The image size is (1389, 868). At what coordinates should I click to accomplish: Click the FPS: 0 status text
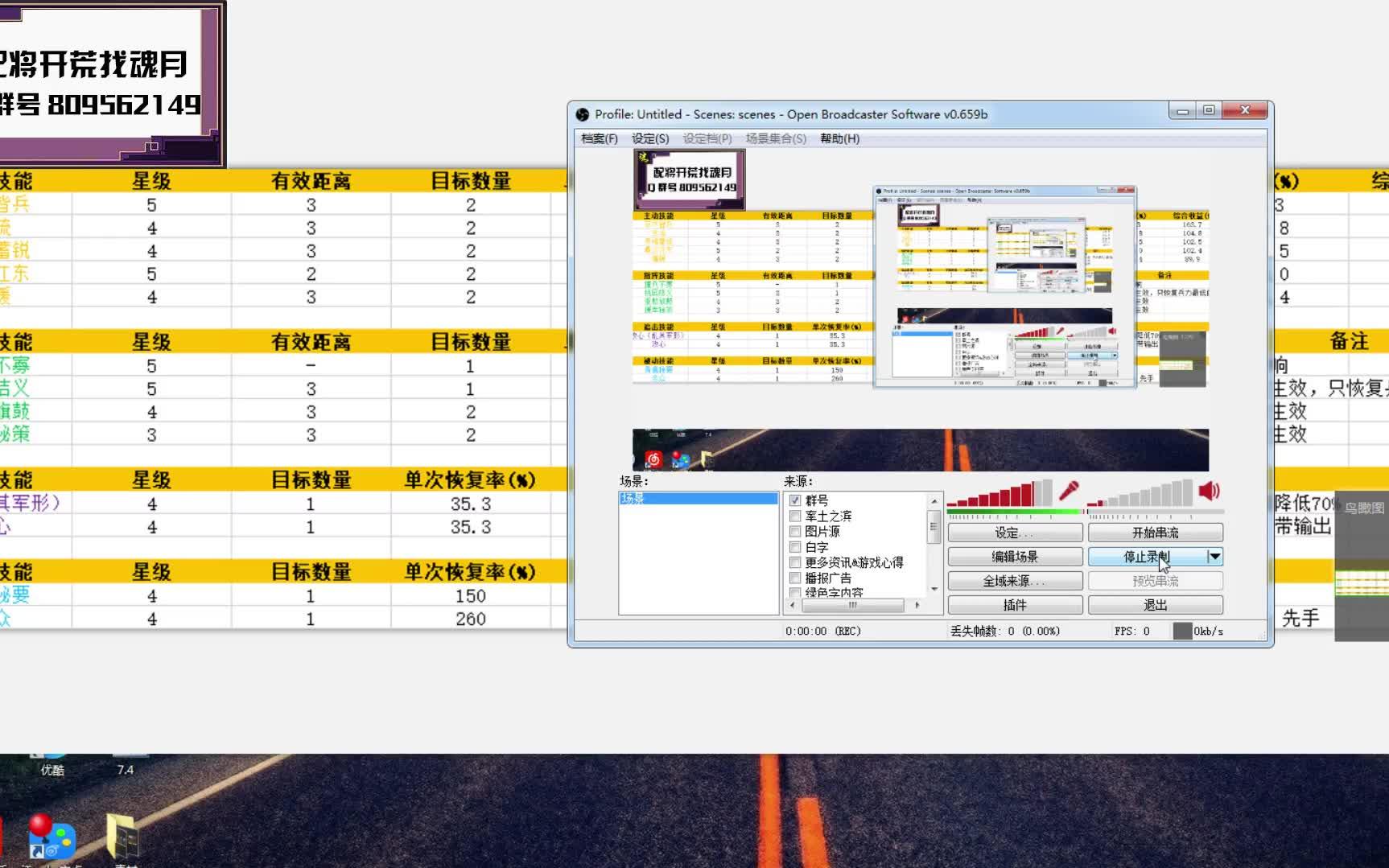point(1132,631)
